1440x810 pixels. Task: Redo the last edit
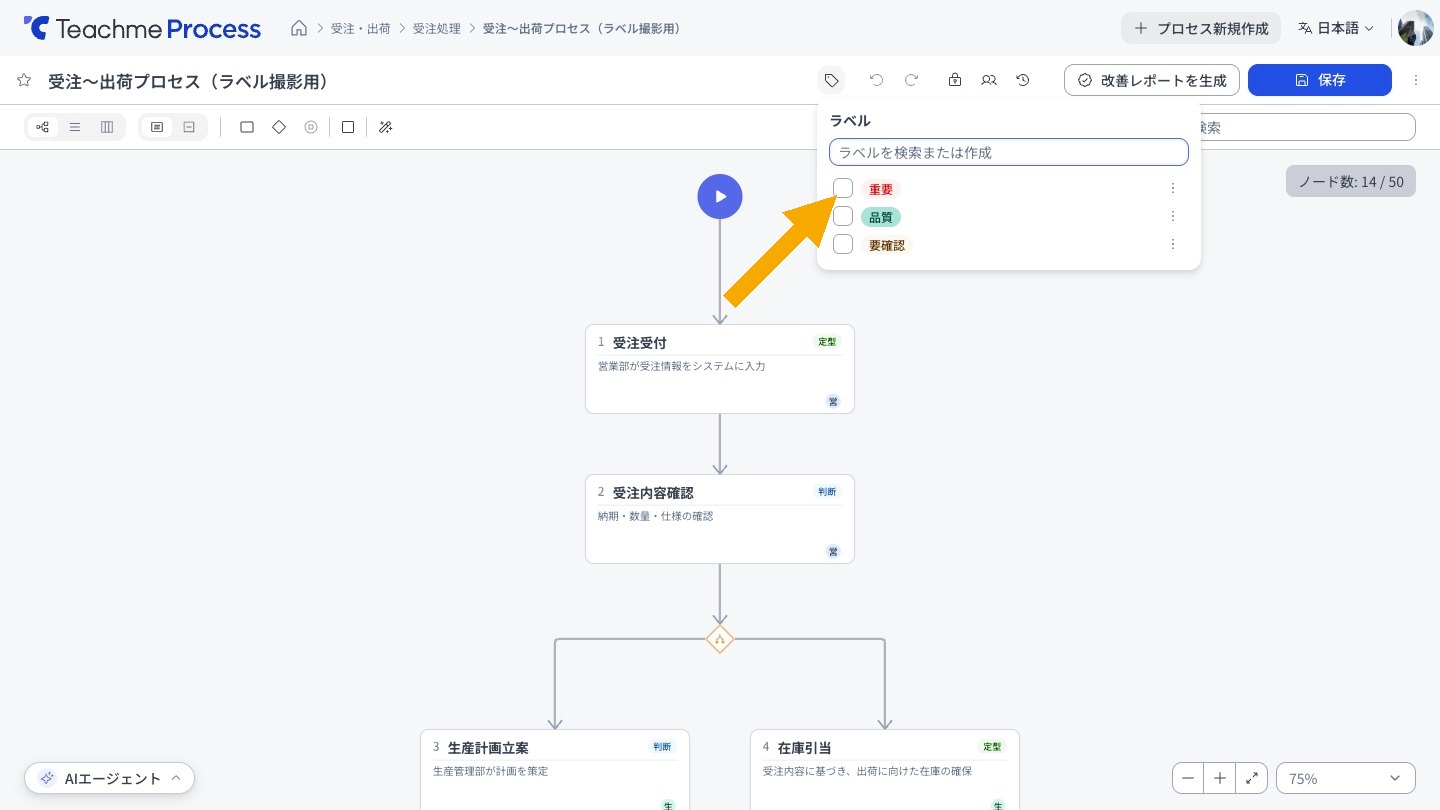911,80
